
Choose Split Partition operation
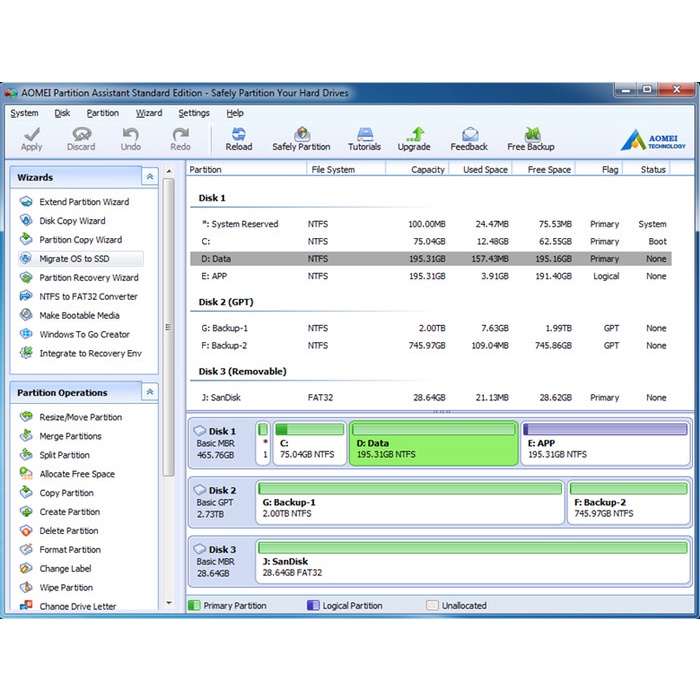point(64,455)
